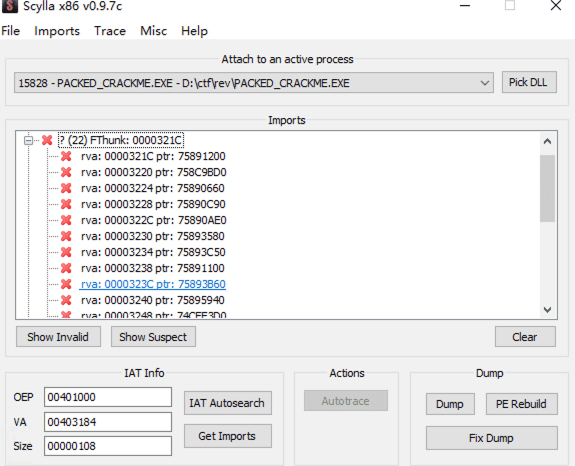Click the Pick DLL button

pyautogui.click(x=529, y=82)
